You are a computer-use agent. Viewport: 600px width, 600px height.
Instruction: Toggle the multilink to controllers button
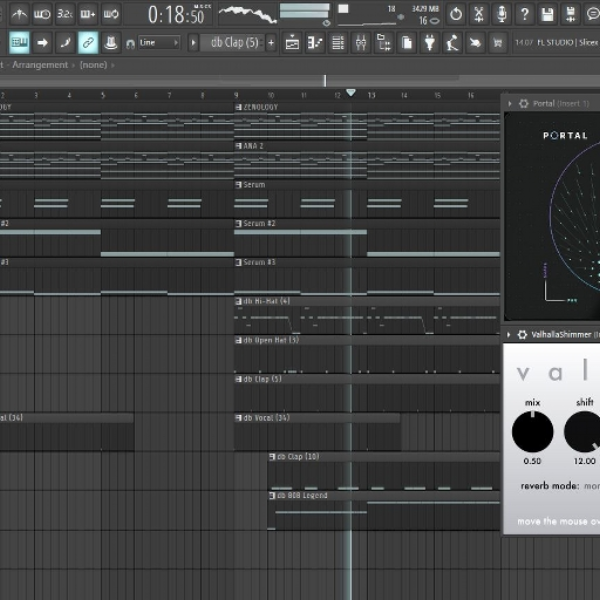pyautogui.click(x=88, y=42)
